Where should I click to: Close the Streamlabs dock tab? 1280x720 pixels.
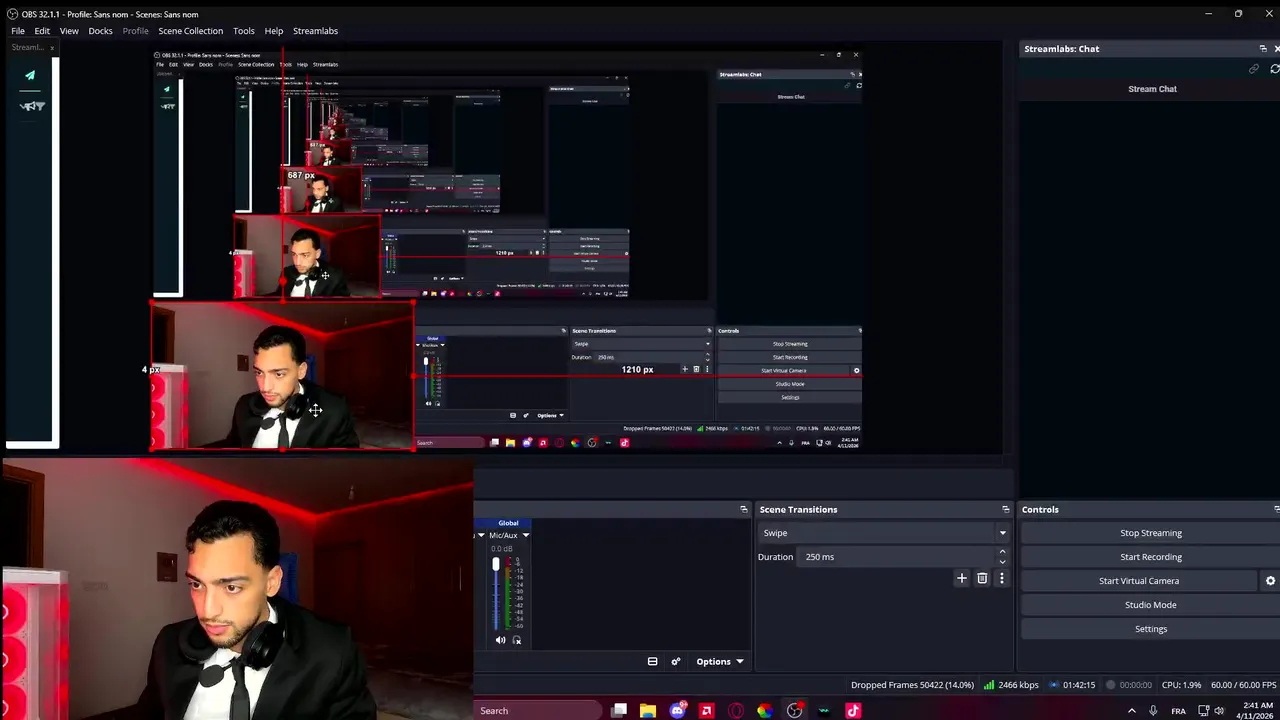(52, 48)
